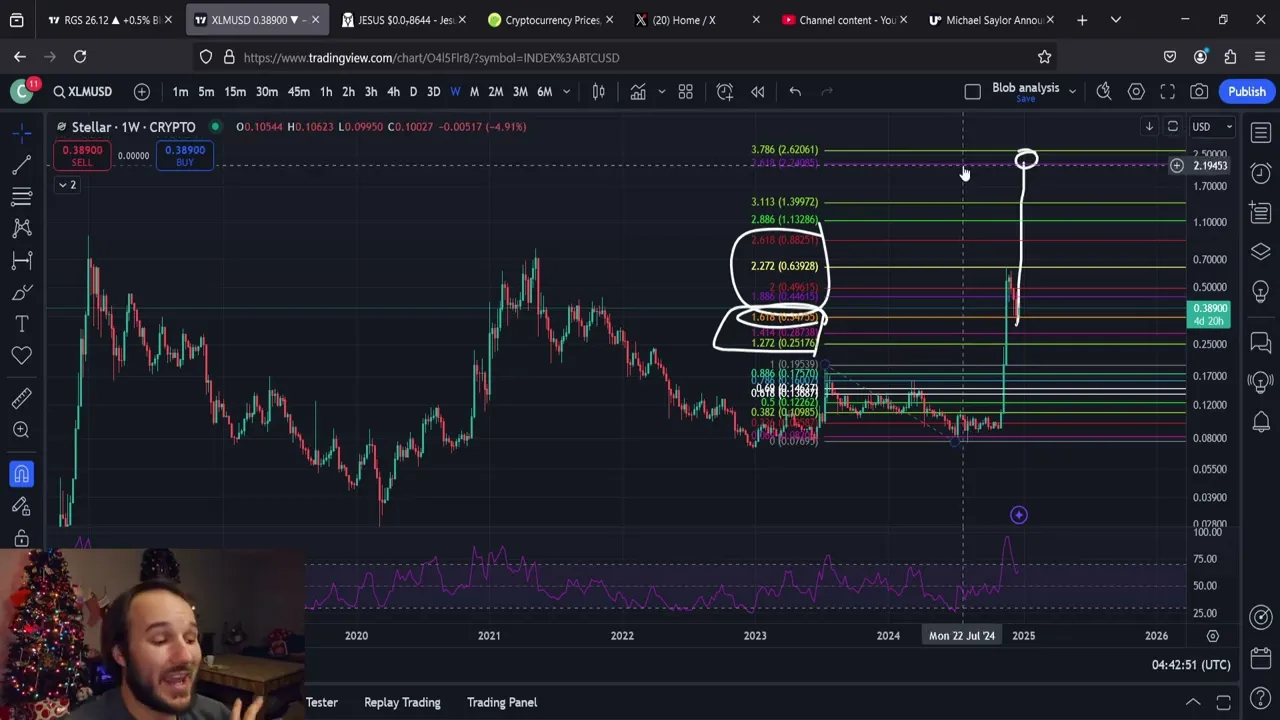The image size is (1280, 720).
Task: Toggle magnet mode for drawings
Action: click(x=21, y=474)
